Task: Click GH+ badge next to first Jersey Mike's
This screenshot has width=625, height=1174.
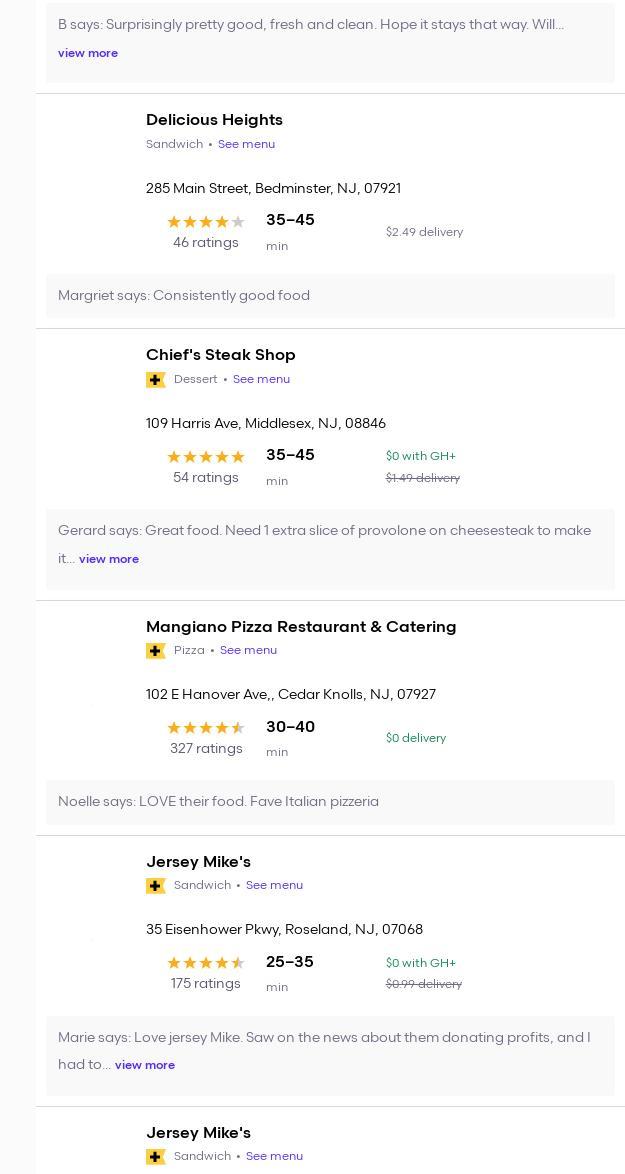Action: click(x=156, y=886)
